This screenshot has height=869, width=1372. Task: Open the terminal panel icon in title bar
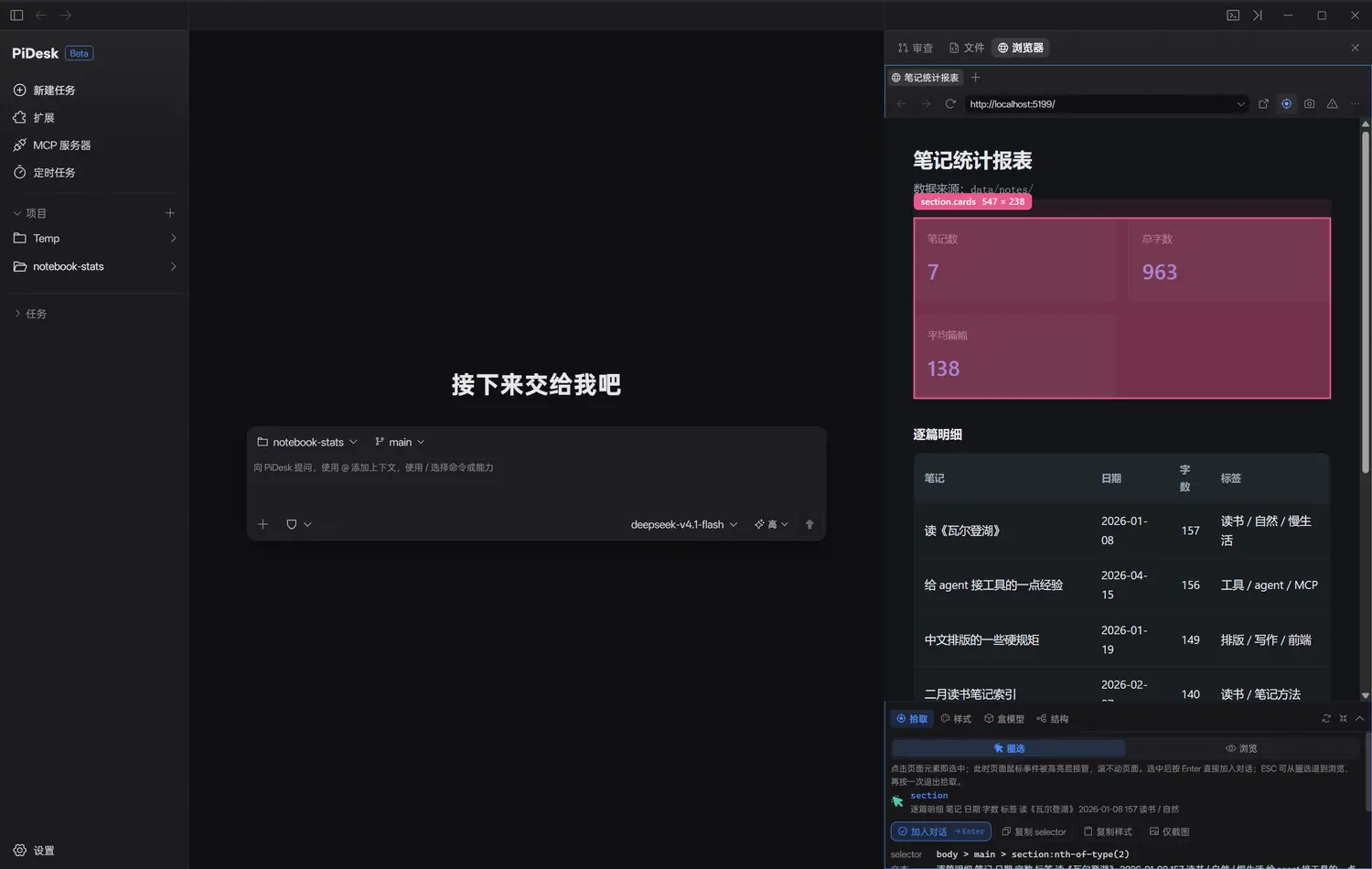coord(1233,16)
